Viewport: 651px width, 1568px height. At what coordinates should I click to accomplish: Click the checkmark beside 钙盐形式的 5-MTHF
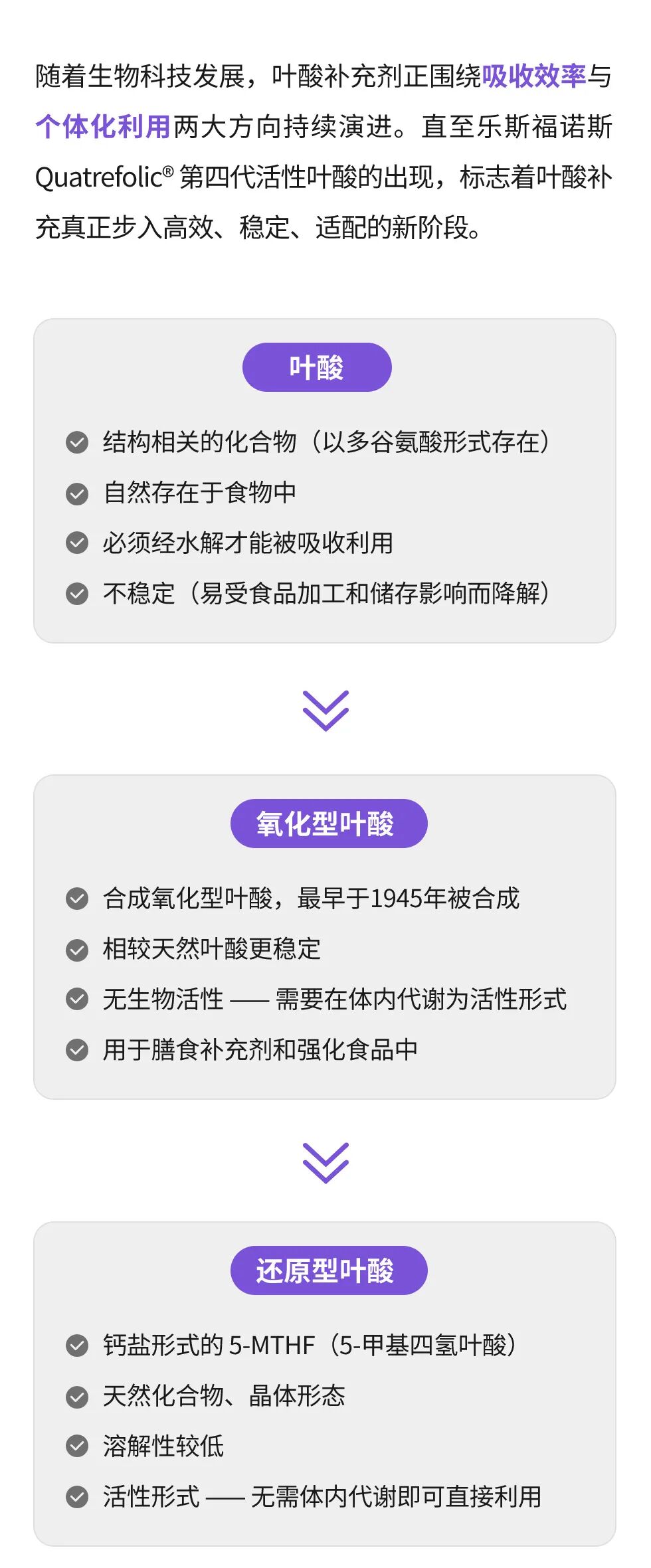pyautogui.click(x=77, y=1346)
